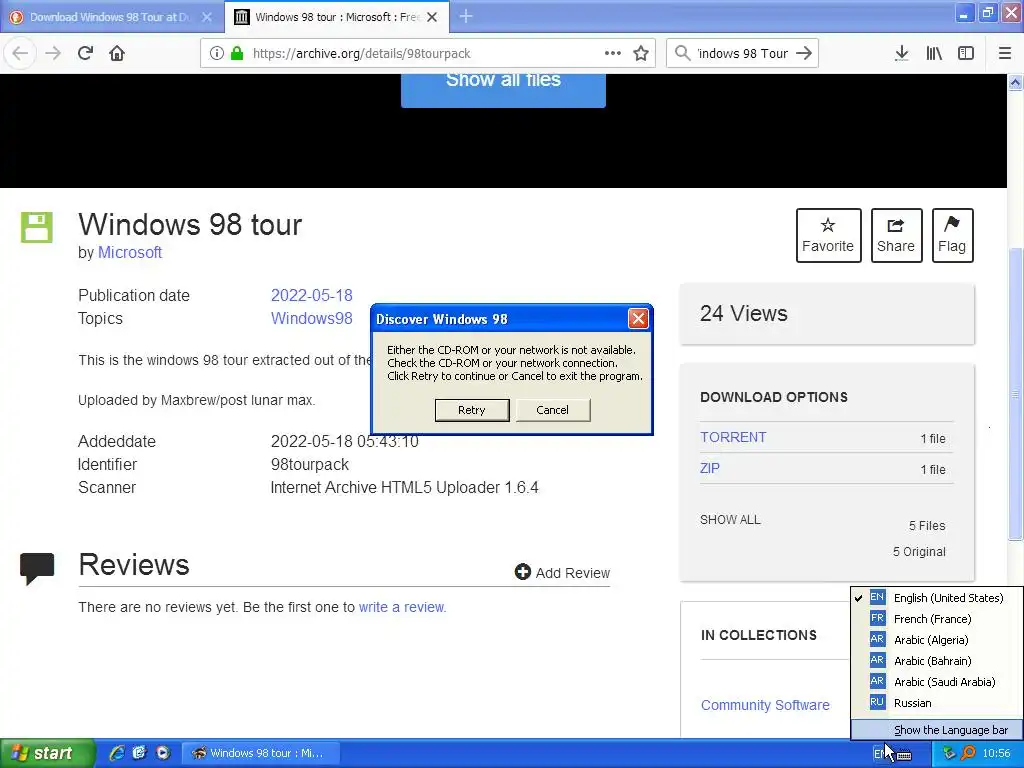Open the browser home page
Viewport: 1024px width, 768px height.
pyautogui.click(x=117, y=54)
